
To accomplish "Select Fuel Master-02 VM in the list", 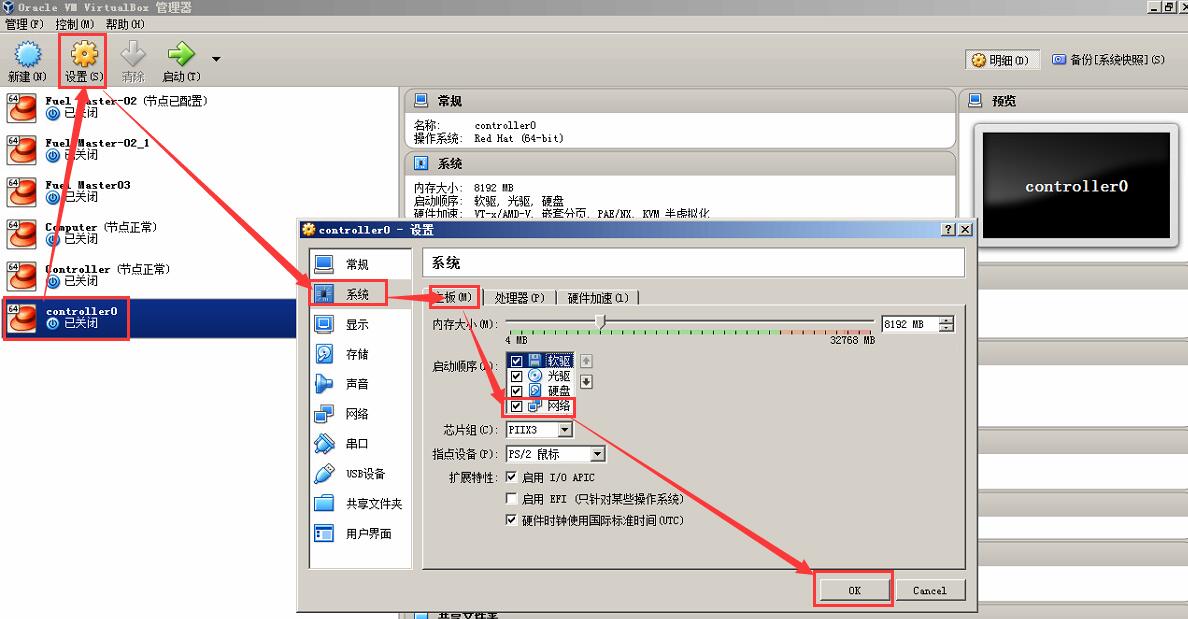I will (199, 108).
